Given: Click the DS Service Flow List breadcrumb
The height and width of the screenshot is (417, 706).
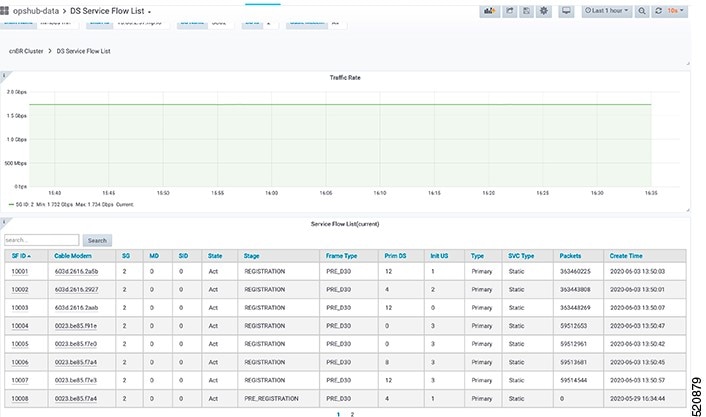Looking at the screenshot, I should pyautogui.click(x=83, y=51).
